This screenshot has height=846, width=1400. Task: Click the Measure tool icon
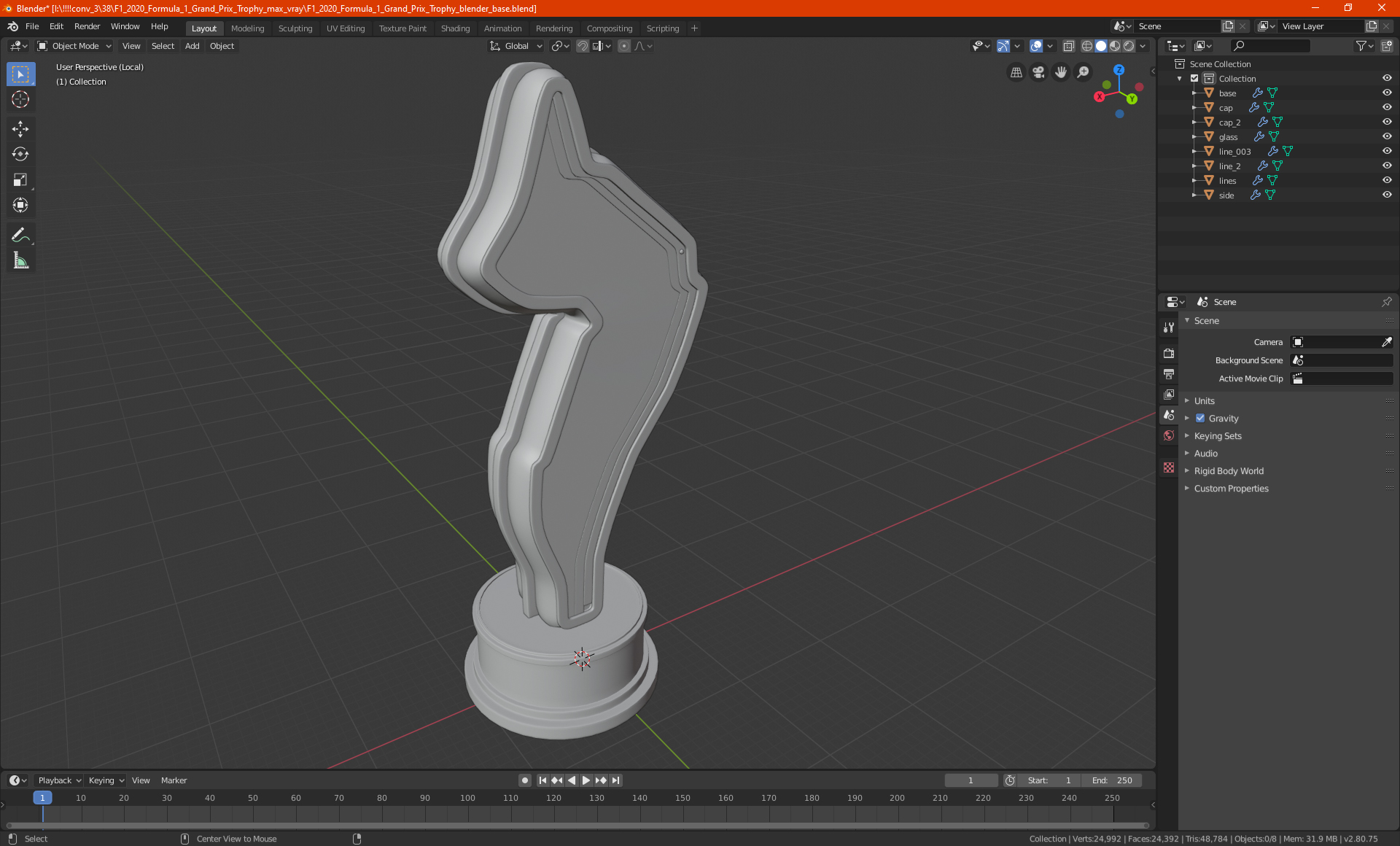pyautogui.click(x=20, y=260)
